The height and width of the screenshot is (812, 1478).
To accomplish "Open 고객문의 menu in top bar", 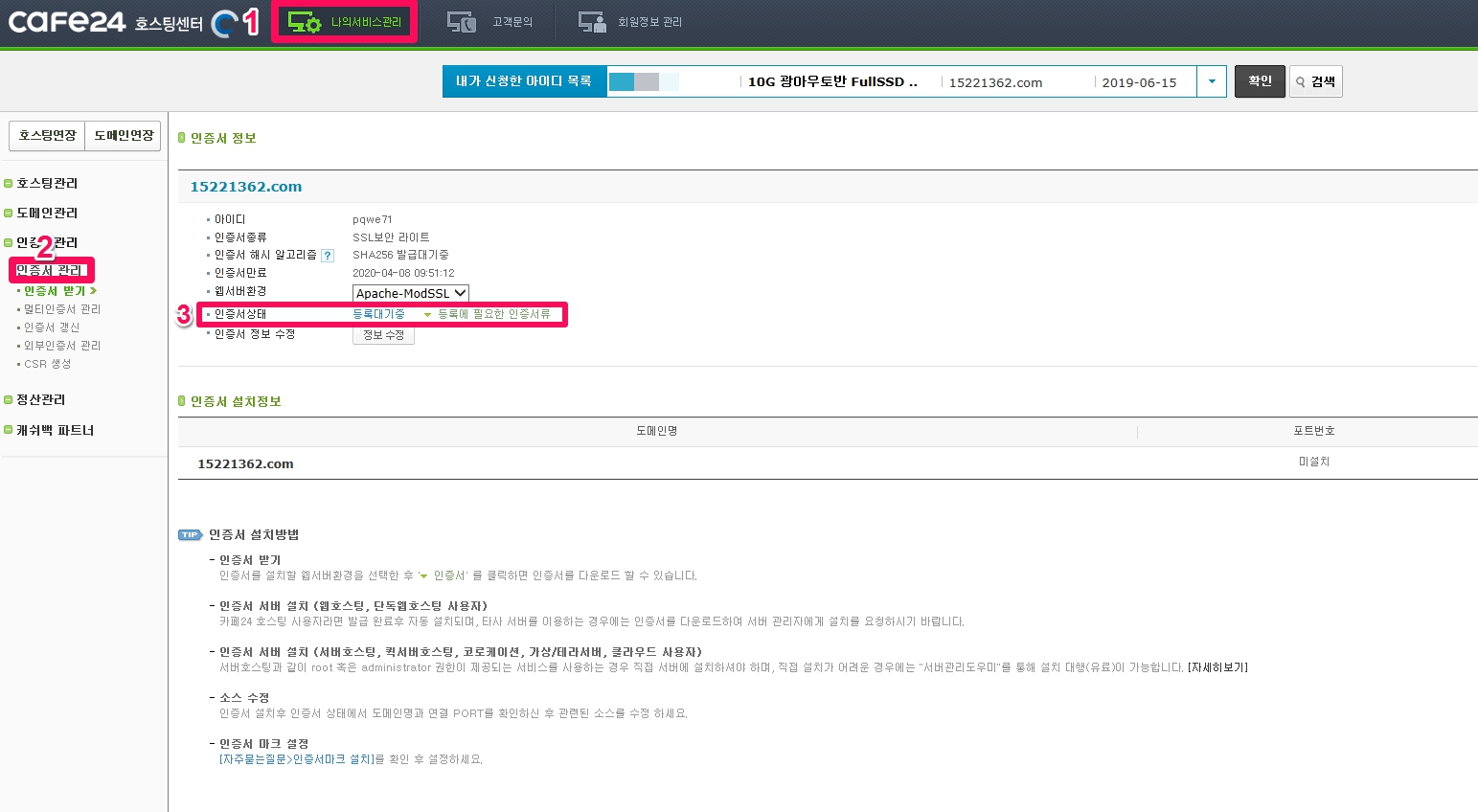I will click(490, 22).
